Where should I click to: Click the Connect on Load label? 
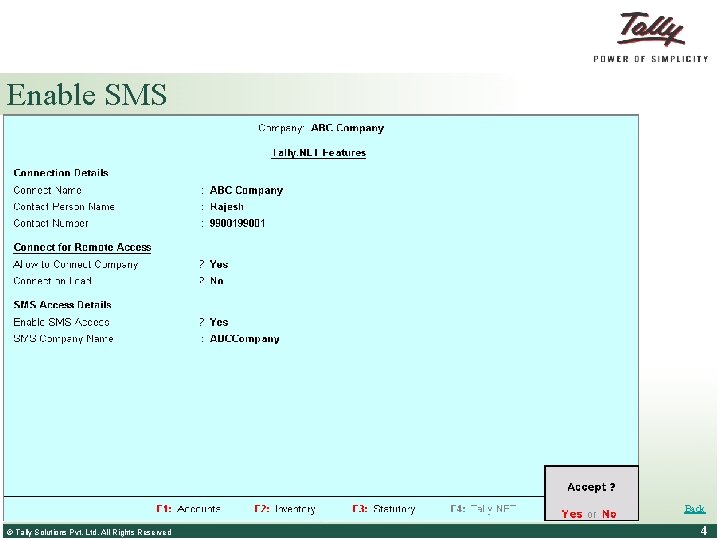[52, 281]
